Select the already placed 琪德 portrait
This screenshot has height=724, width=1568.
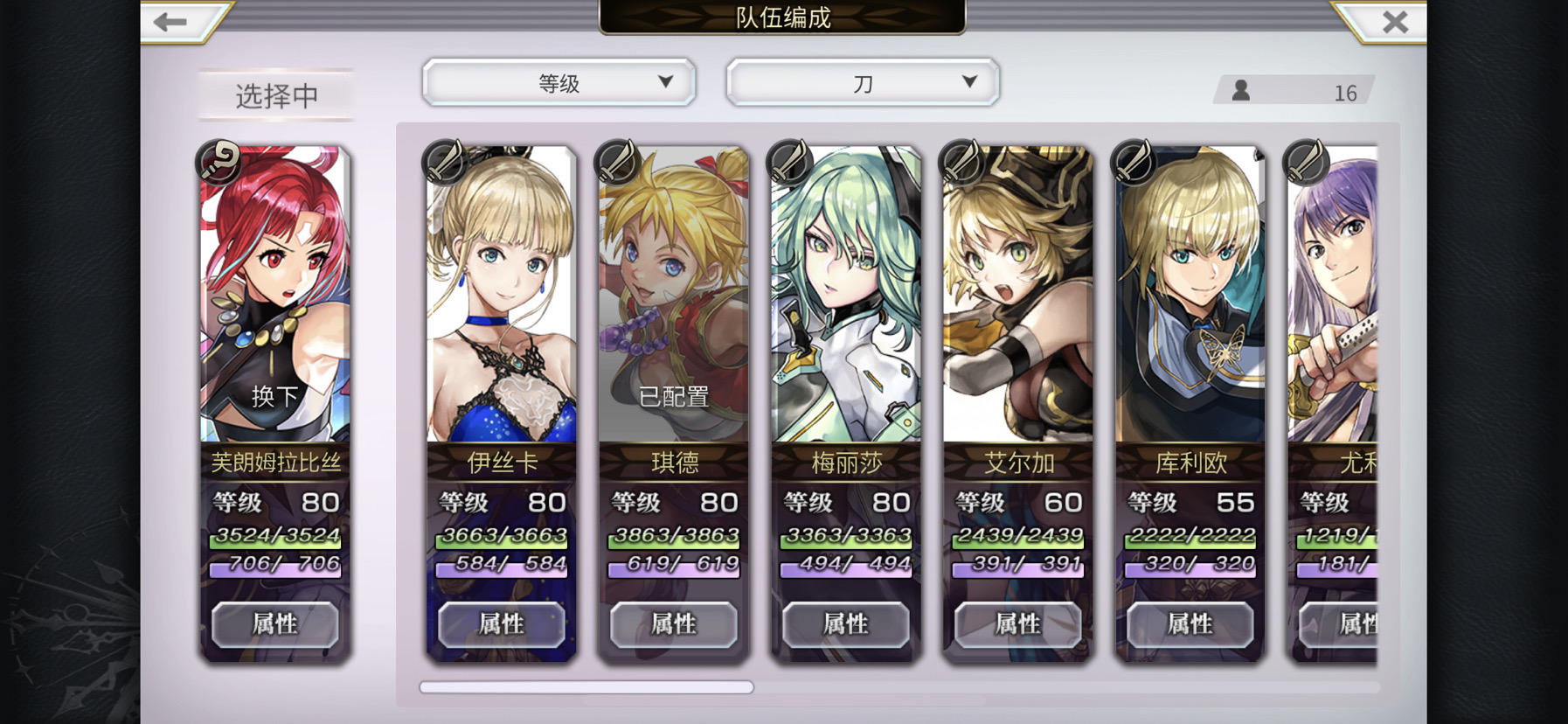point(673,295)
